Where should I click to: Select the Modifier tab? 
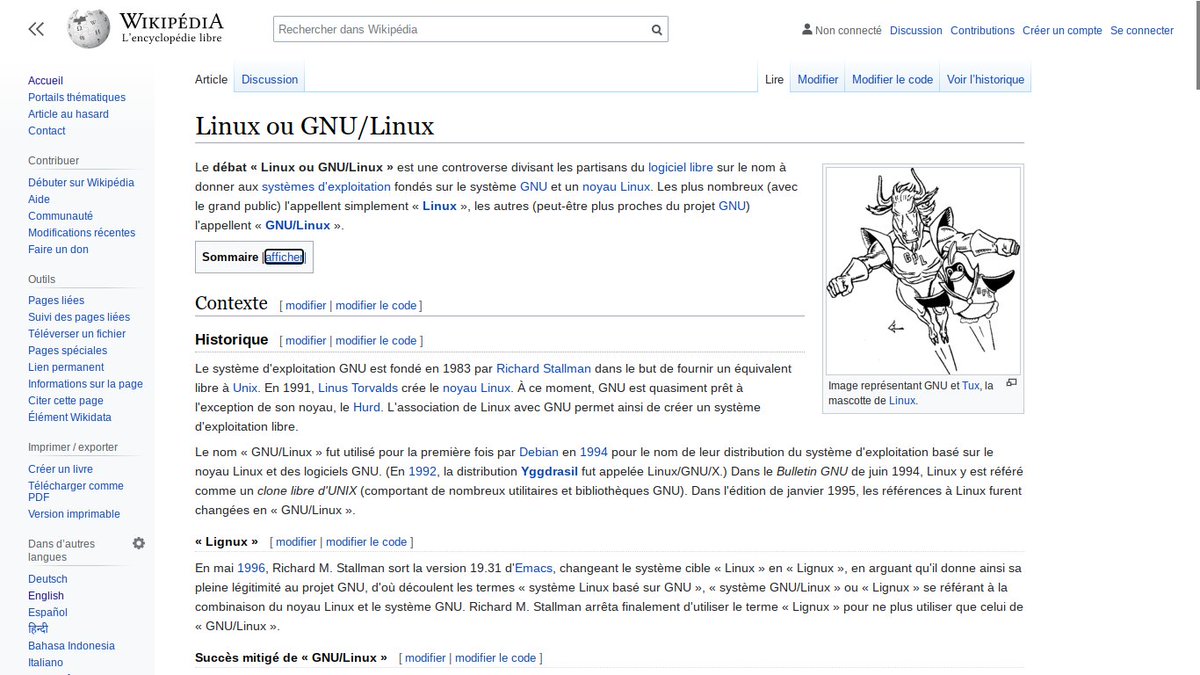tap(817, 79)
